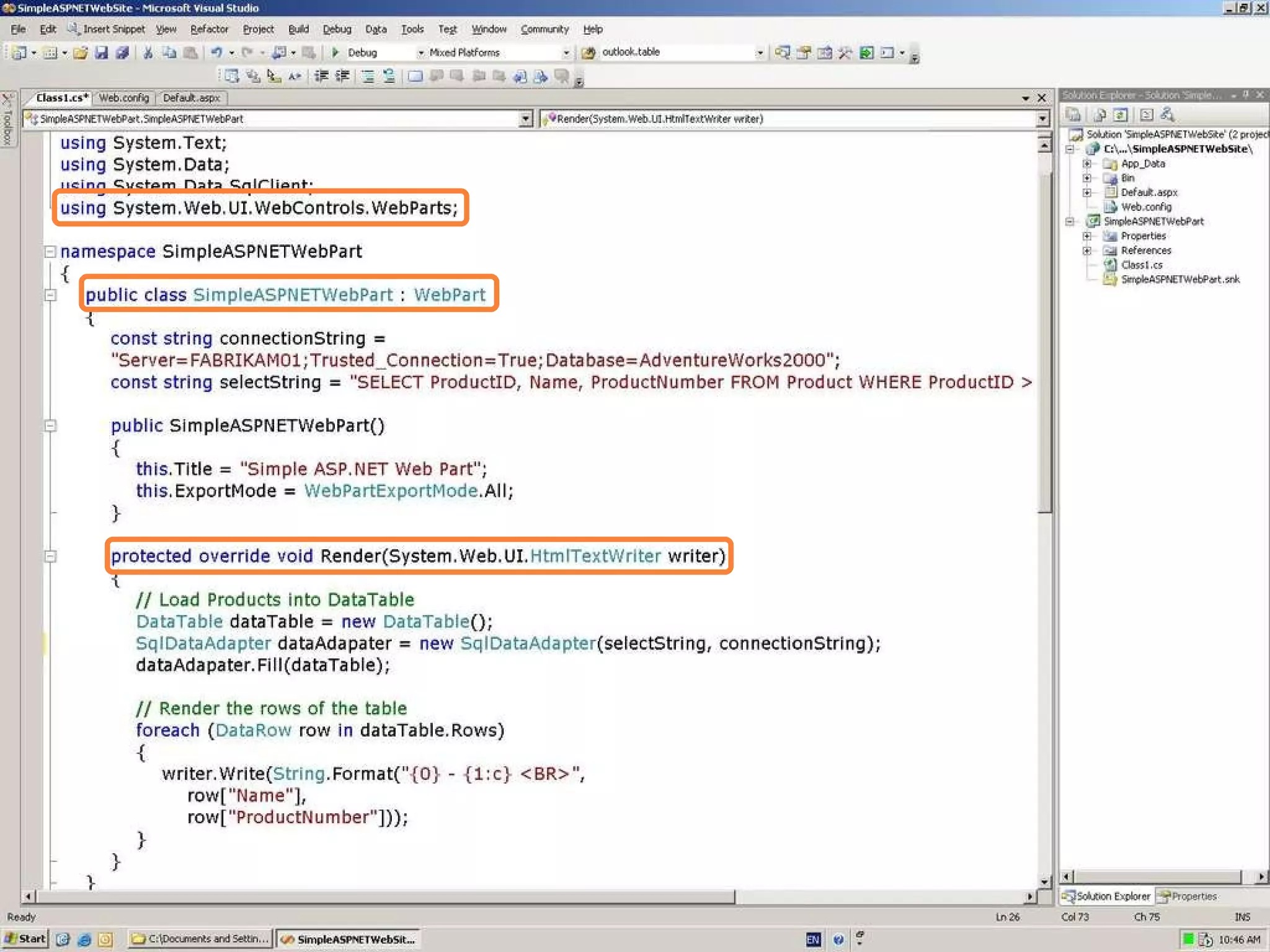Screen dimensions: 1270x952
Task: Click the horizontal scrollbar thumb in editor
Action: coord(384,896)
